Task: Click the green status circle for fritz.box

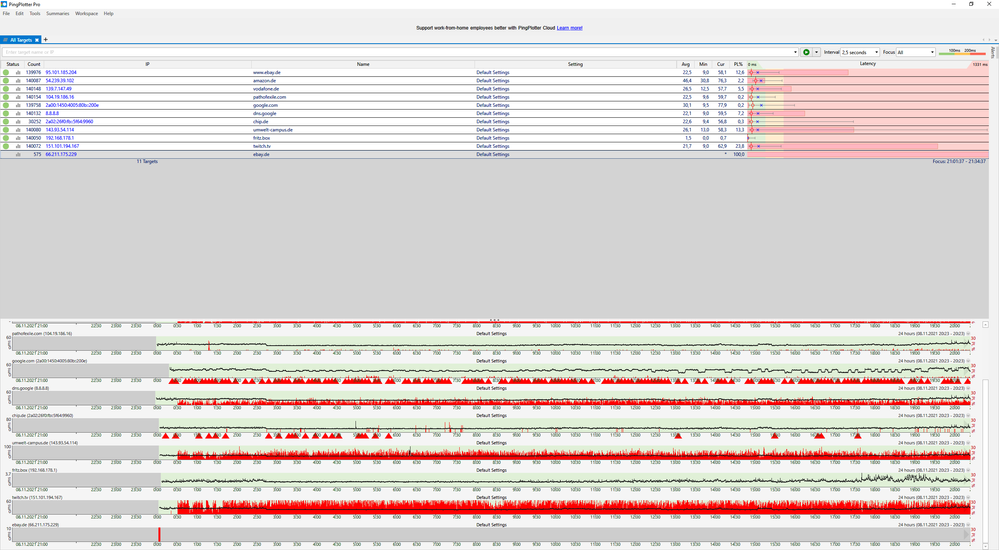Action: point(6,138)
